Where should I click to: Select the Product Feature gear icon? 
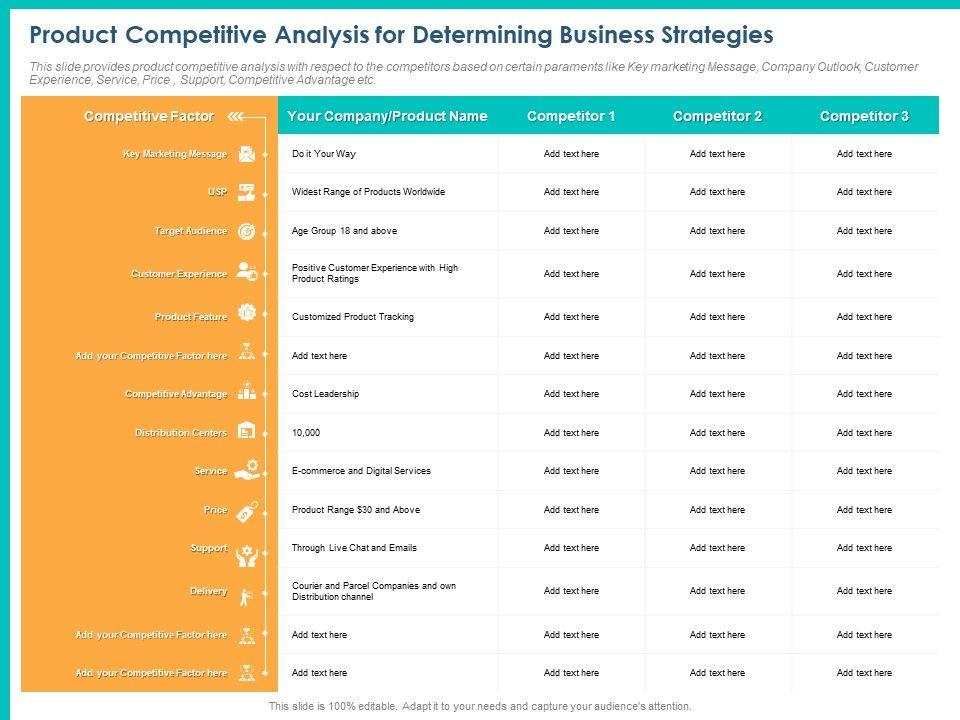coord(246,314)
